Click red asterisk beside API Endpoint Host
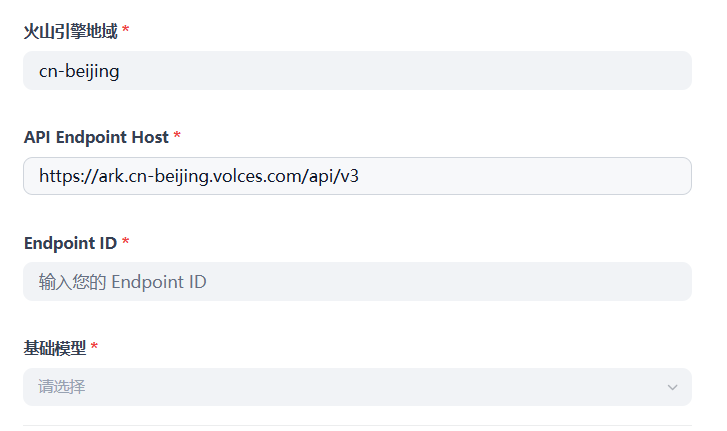 click(x=178, y=137)
